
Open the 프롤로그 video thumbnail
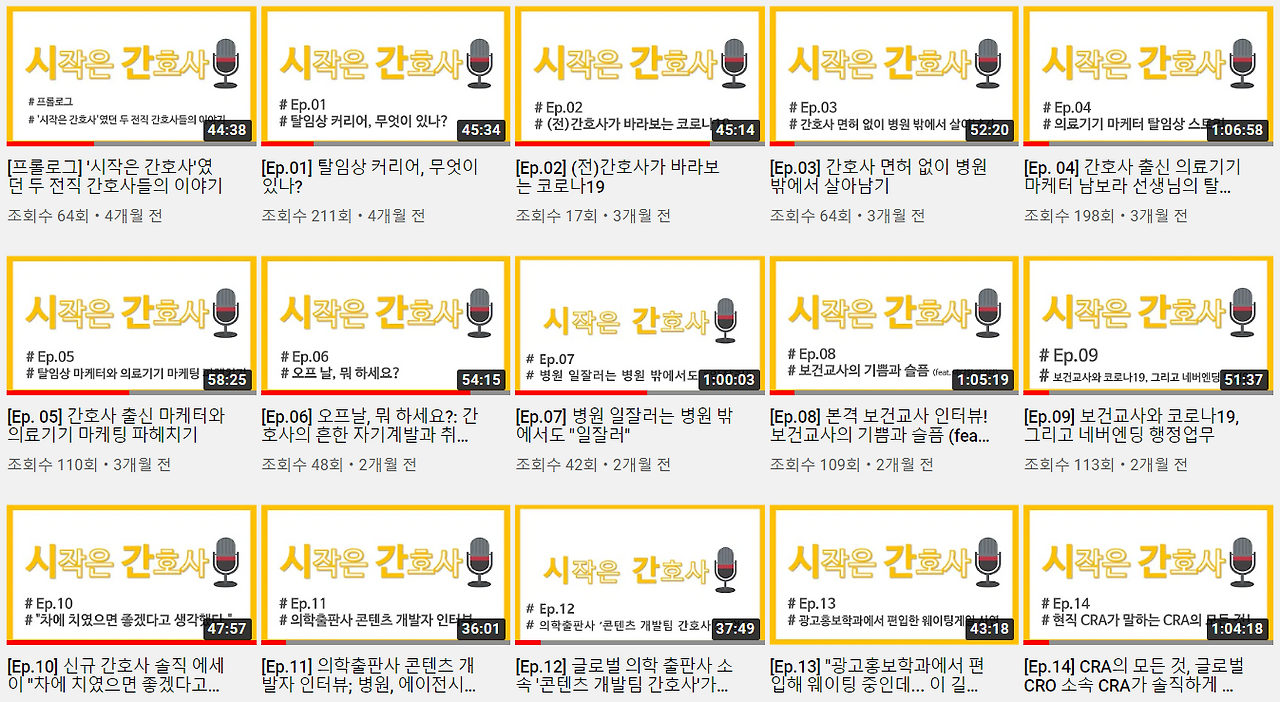[x=132, y=76]
